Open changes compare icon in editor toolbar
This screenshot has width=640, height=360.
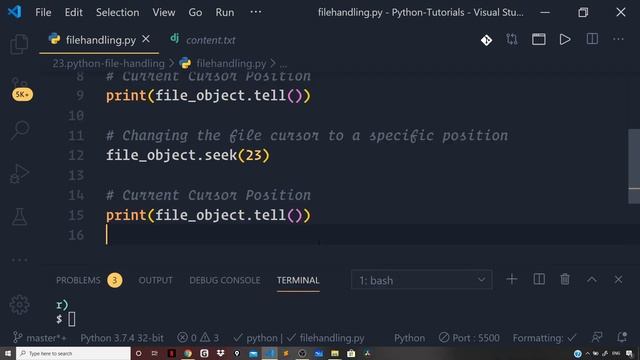[512, 40]
